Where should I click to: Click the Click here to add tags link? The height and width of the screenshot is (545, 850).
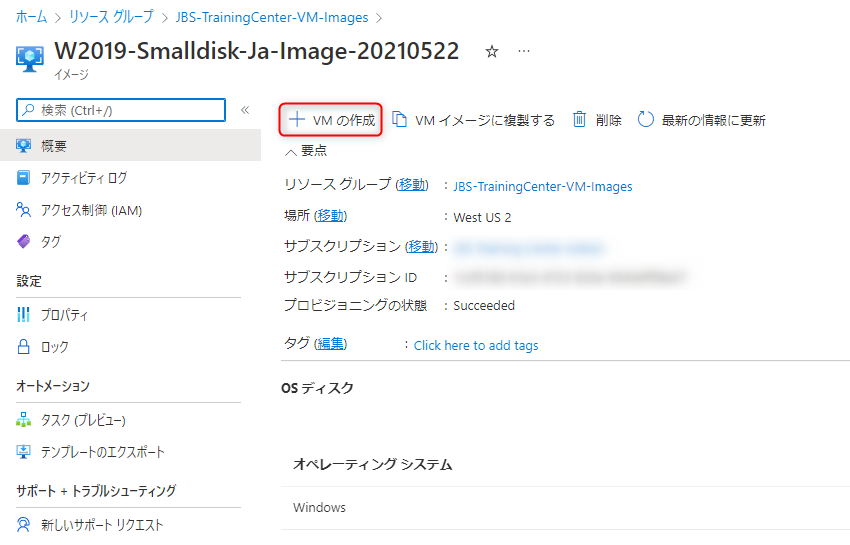pyautogui.click(x=476, y=345)
